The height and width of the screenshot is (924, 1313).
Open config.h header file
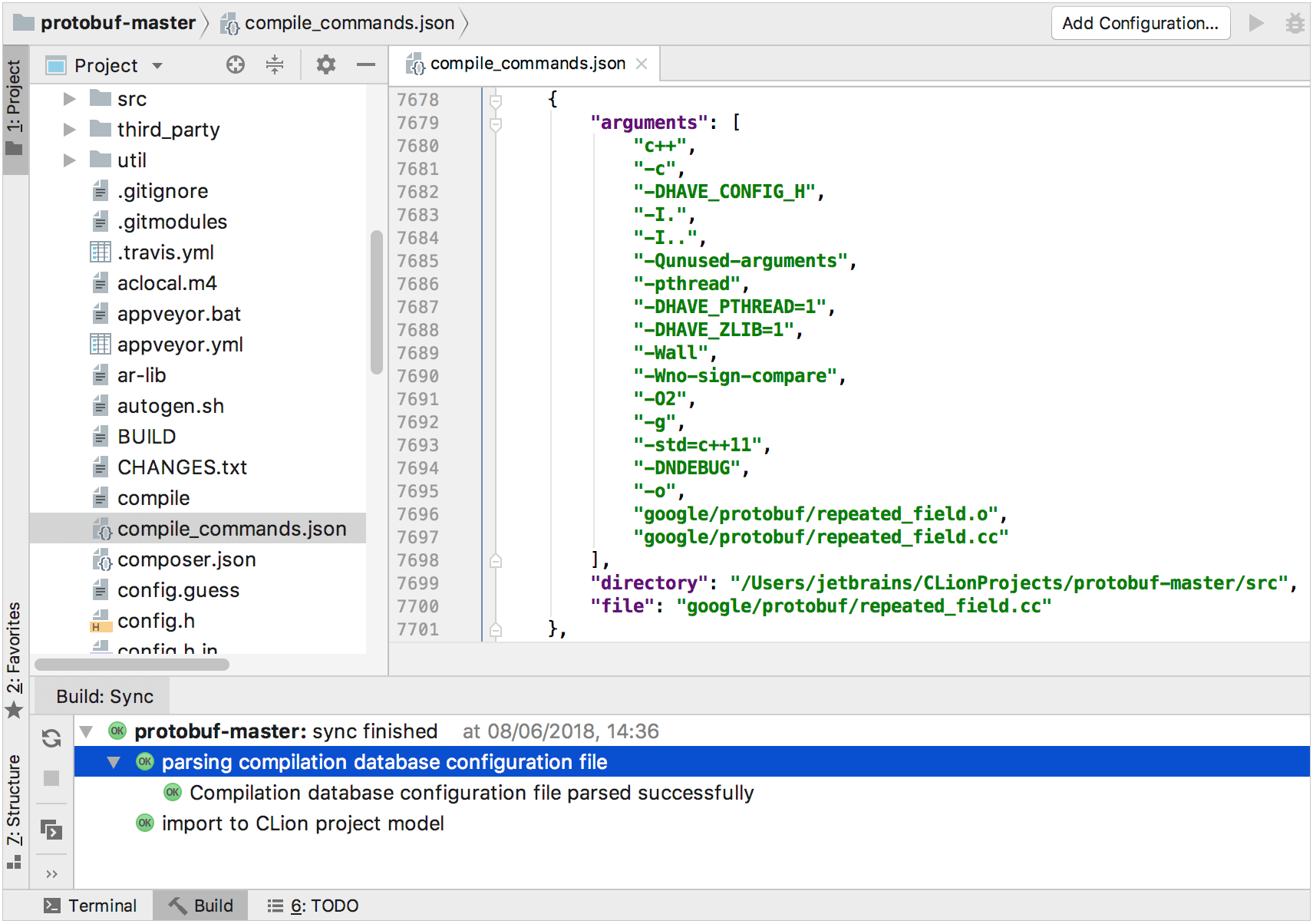coord(156,621)
